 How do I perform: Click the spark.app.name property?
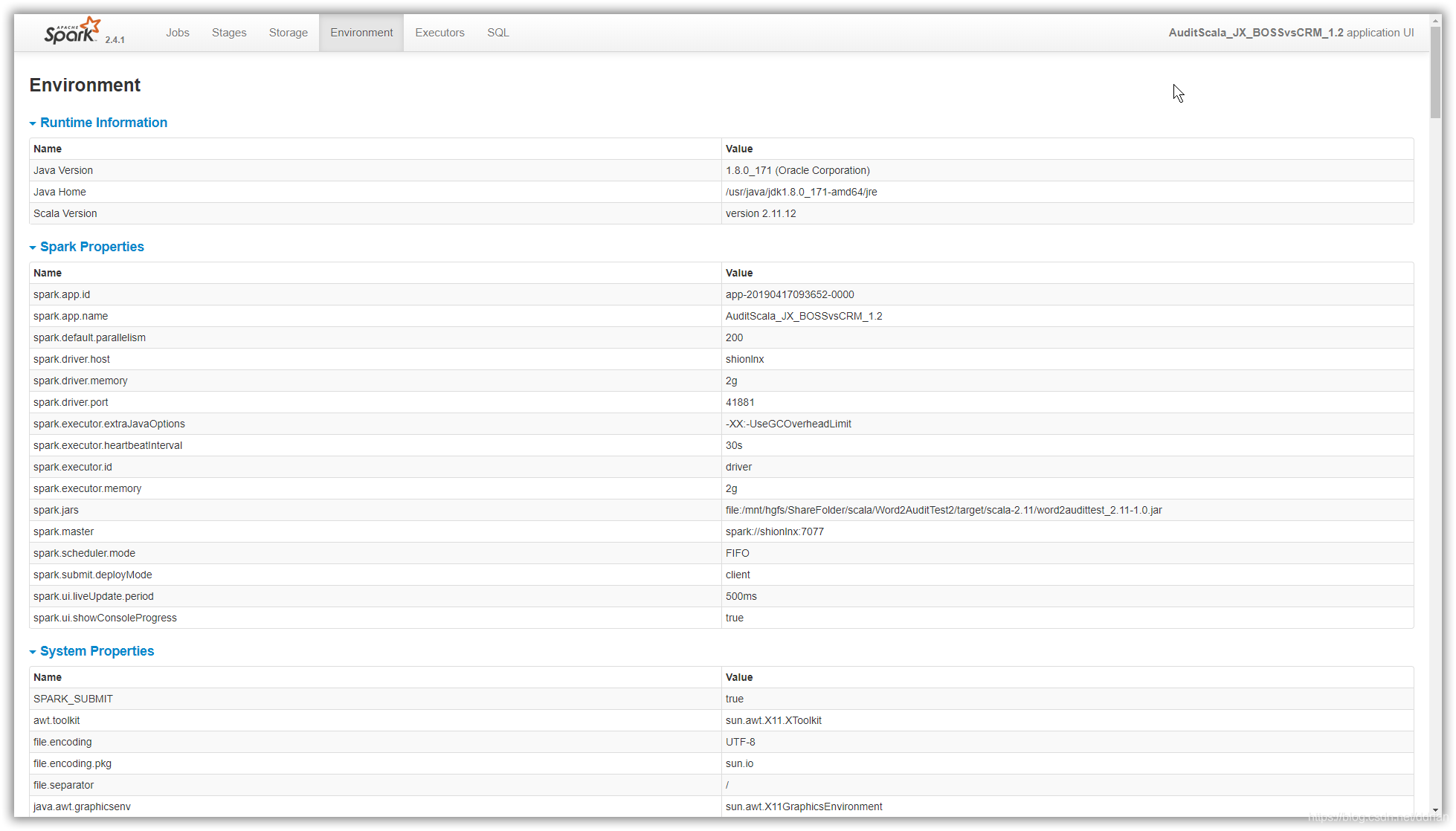[71, 316]
